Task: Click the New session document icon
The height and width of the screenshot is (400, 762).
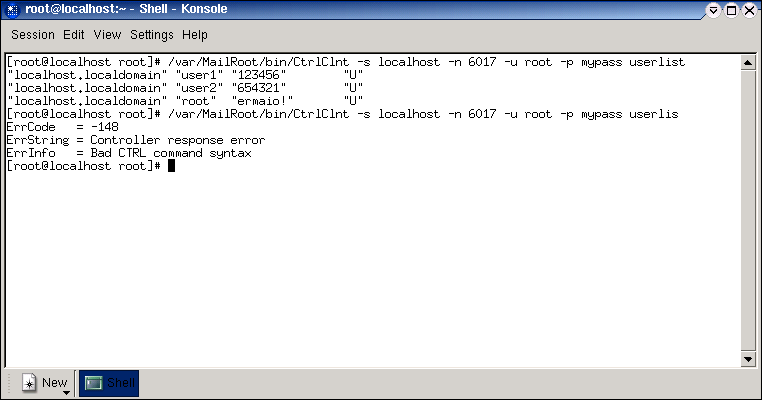Action: (29, 383)
